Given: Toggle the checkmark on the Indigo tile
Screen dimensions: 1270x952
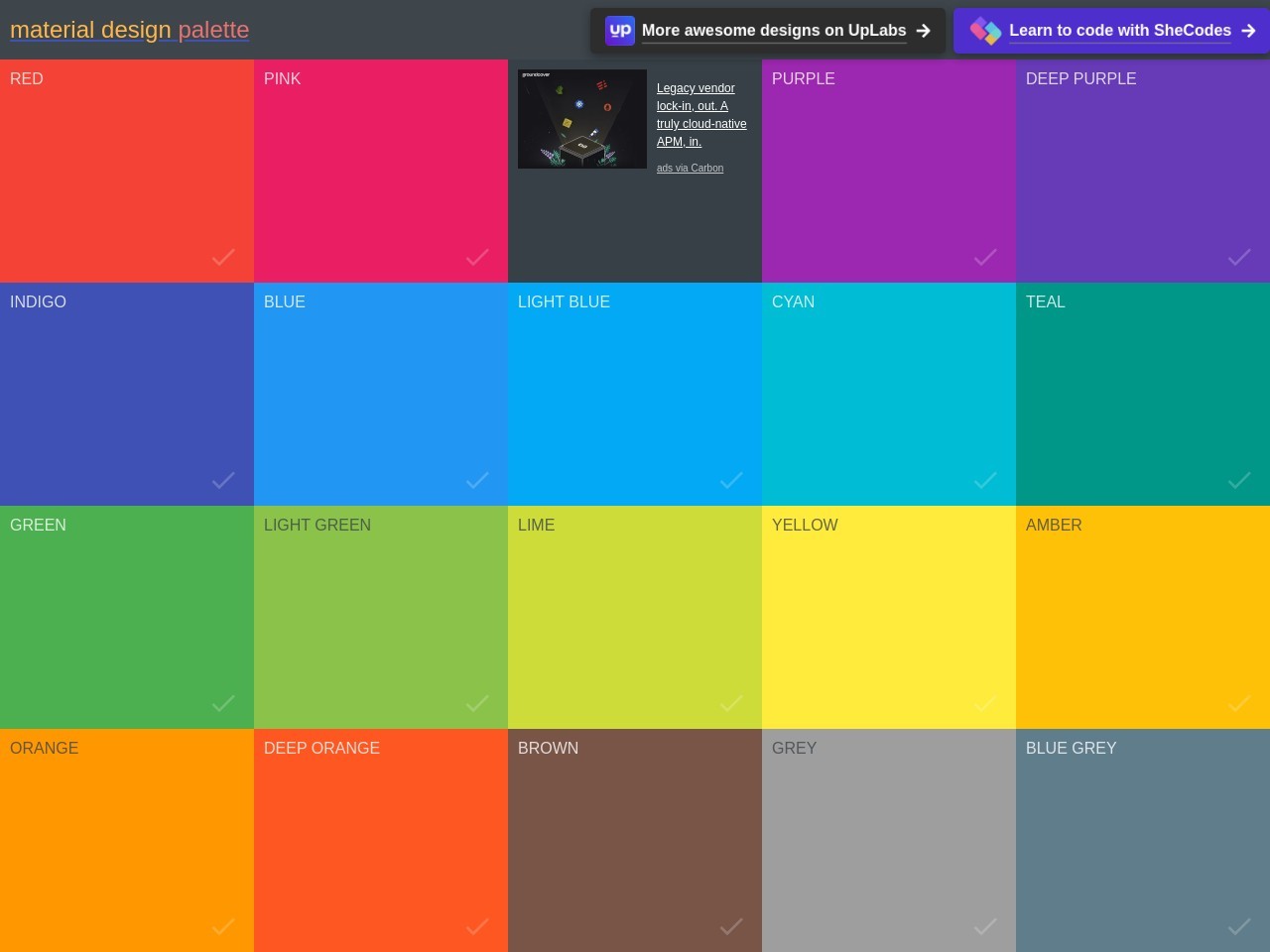Looking at the screenshot, I should 223,481.
